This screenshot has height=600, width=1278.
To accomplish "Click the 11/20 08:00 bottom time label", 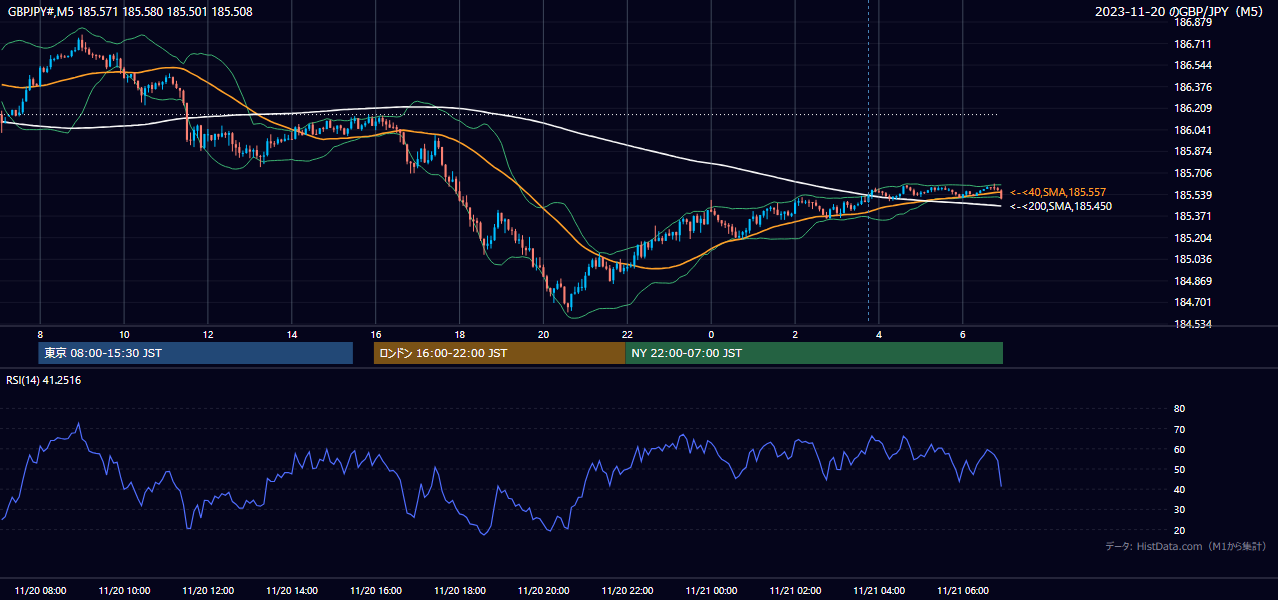I will (x=41, y=590).
